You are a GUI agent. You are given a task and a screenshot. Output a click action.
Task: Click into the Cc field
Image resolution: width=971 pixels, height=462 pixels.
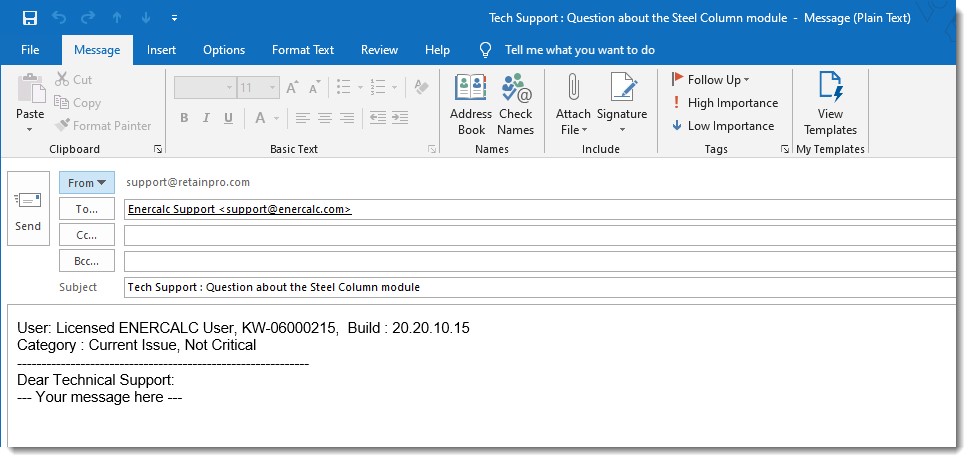click(x=540, y=235)
